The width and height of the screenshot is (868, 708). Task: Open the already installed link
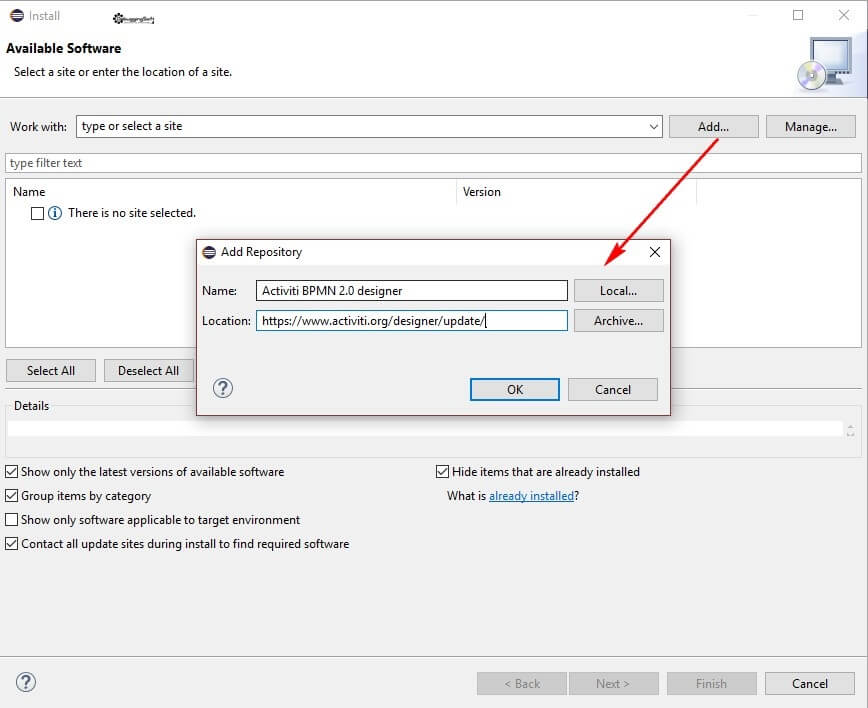tap(531, 496)
